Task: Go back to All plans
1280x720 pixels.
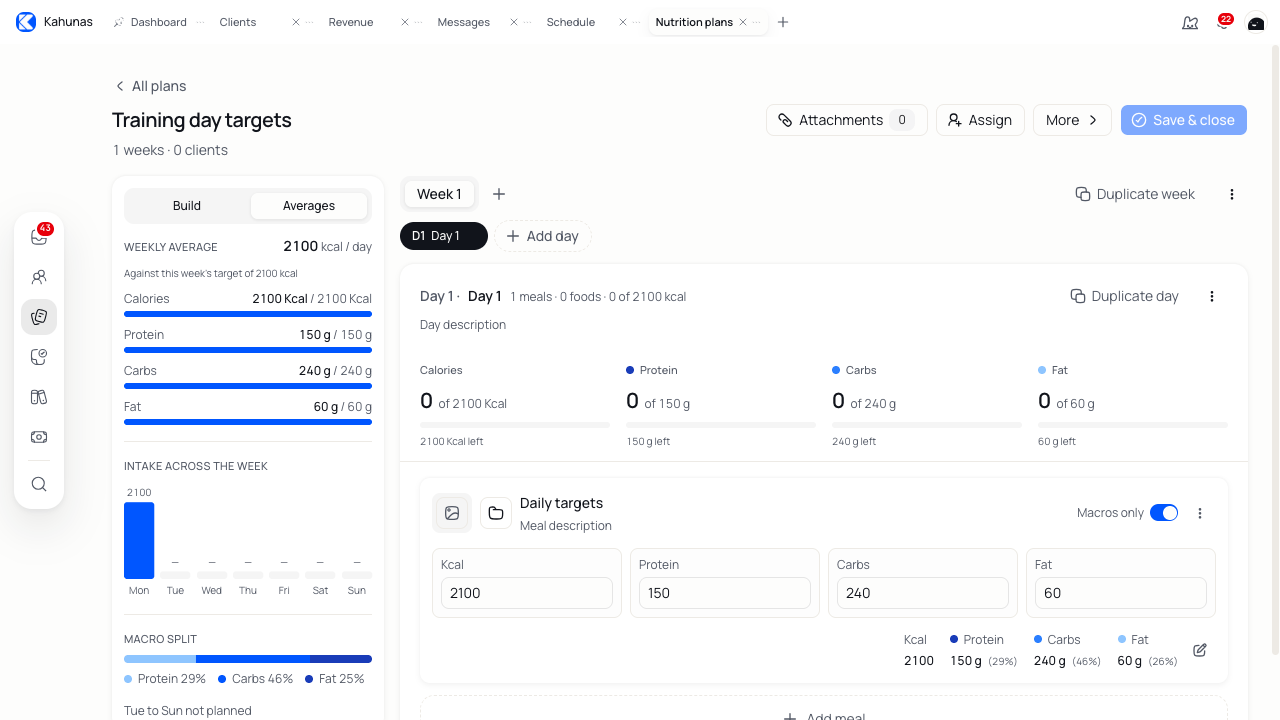Action: click(x=150, y=86)
